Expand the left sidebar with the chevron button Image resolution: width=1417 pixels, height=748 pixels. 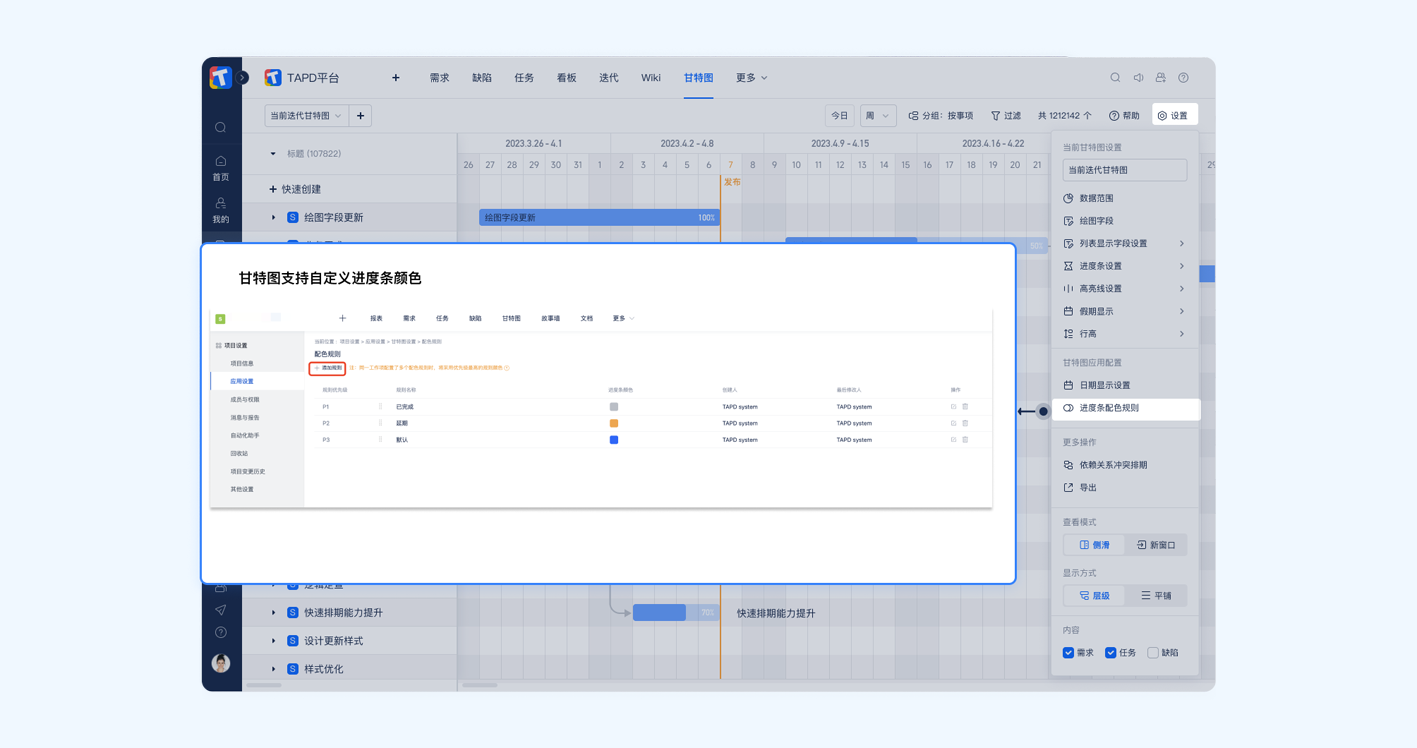click(242, 77)
